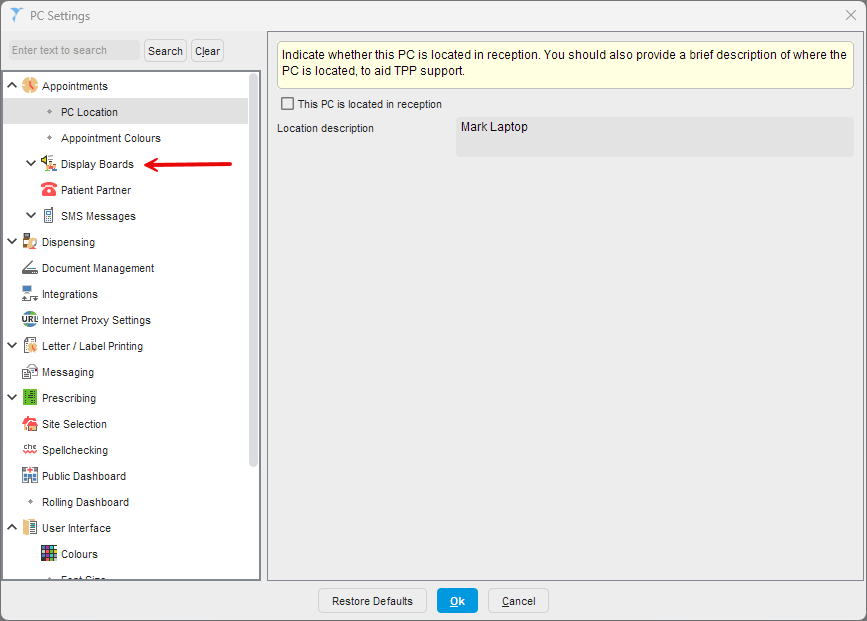867x621 pixels.
Task: Click into the Location description field
Action: [x=654, y=137]
